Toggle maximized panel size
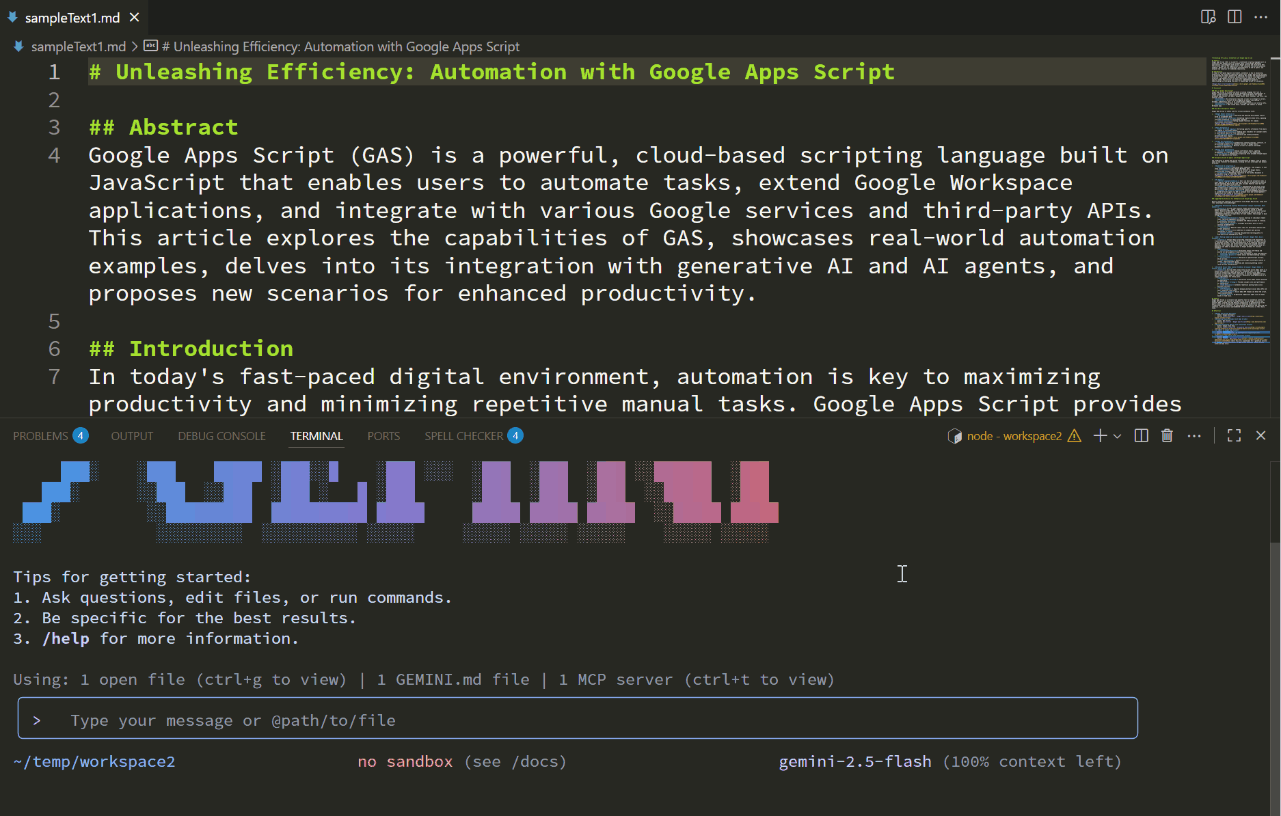The width and height of the screenshot is (1281, 816). [1234, 436]
